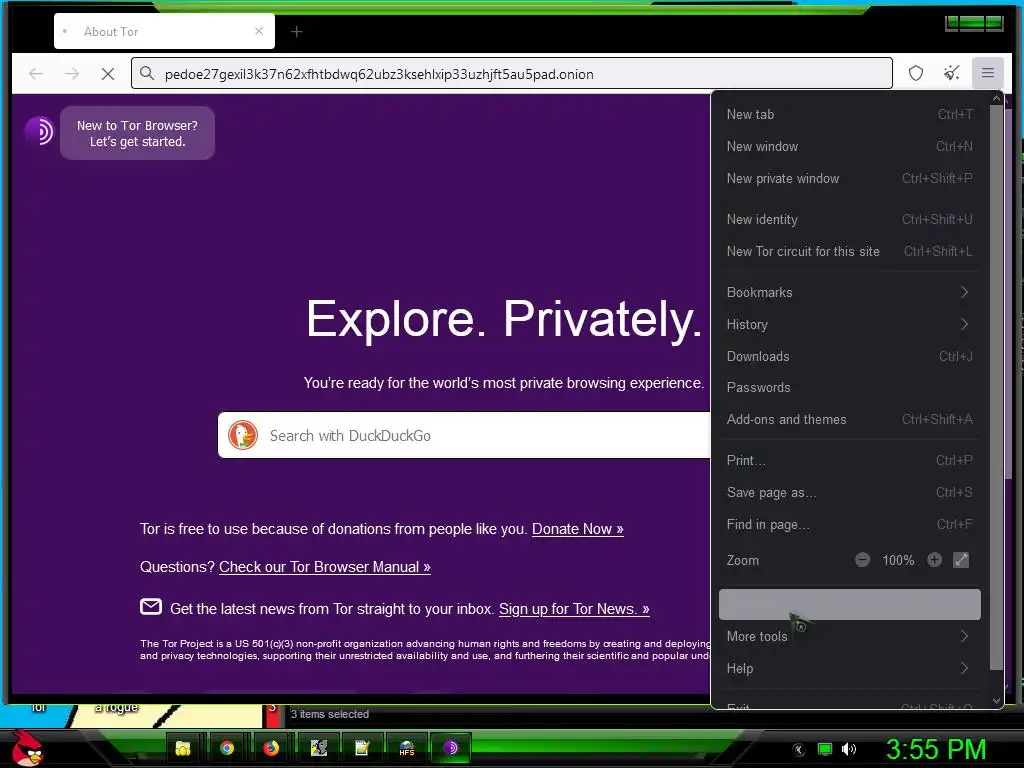Open the HFS taskbar icon
The height and width of the screenshot is (768, 1024).
407,748
